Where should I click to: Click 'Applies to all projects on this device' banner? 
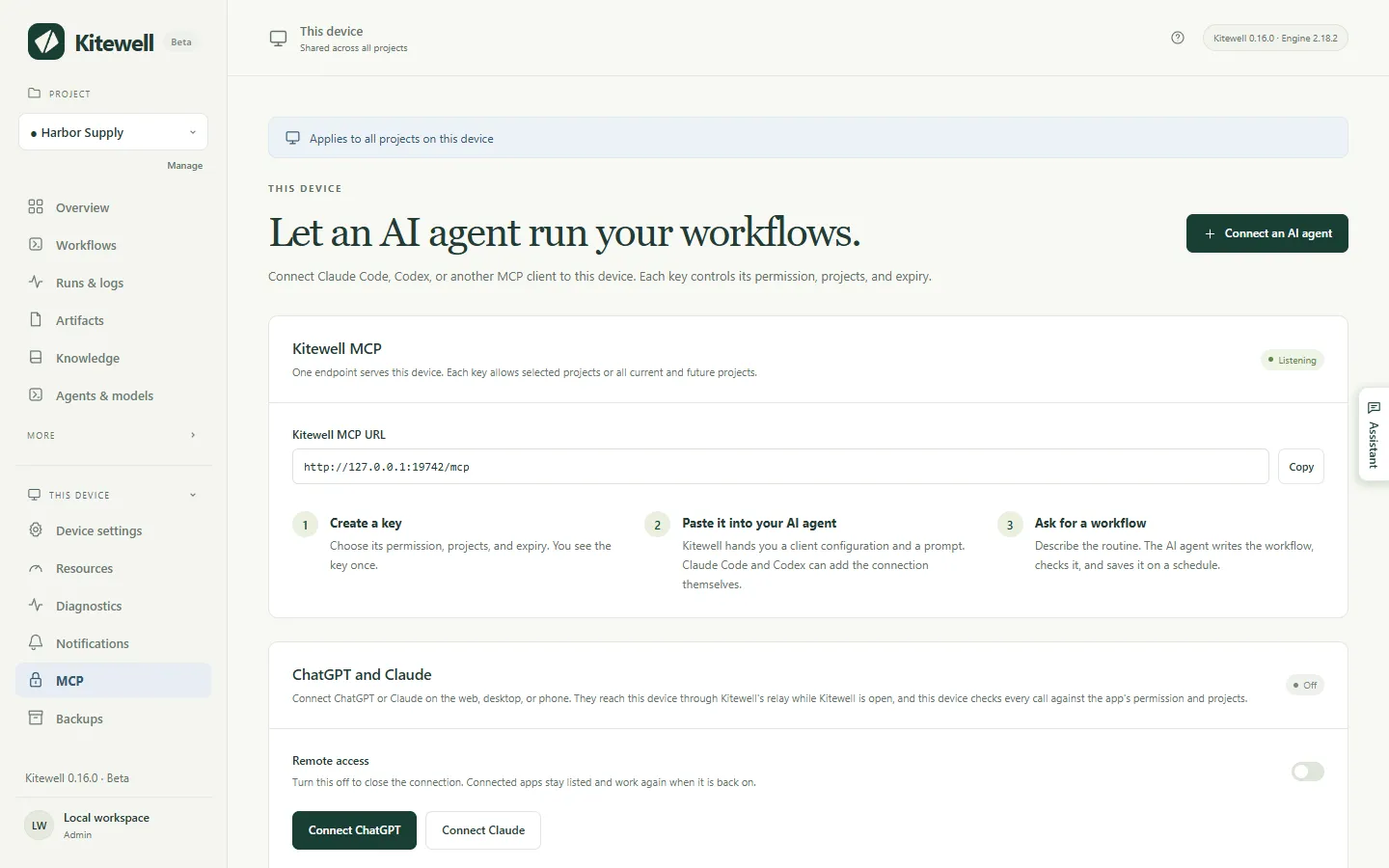[808, 138]
